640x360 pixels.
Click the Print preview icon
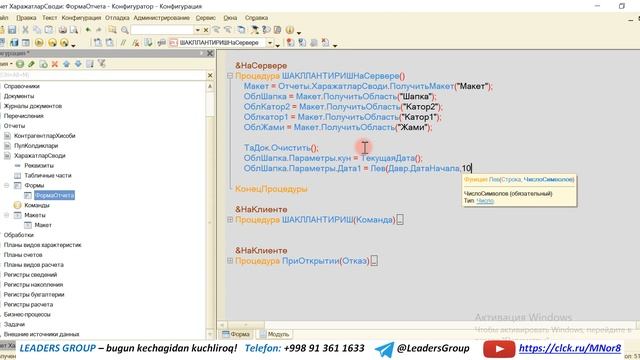(74, 30)
